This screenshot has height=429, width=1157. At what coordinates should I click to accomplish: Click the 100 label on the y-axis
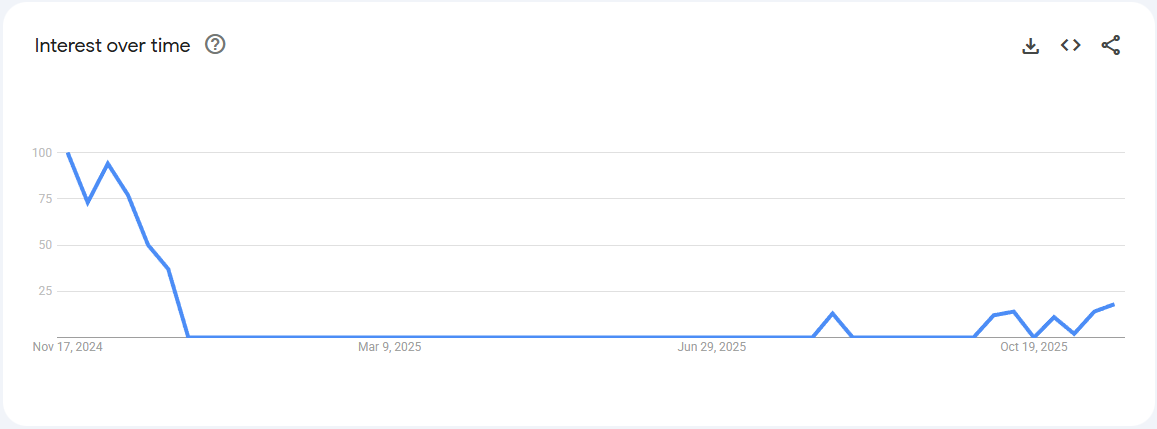coord(41,153)
